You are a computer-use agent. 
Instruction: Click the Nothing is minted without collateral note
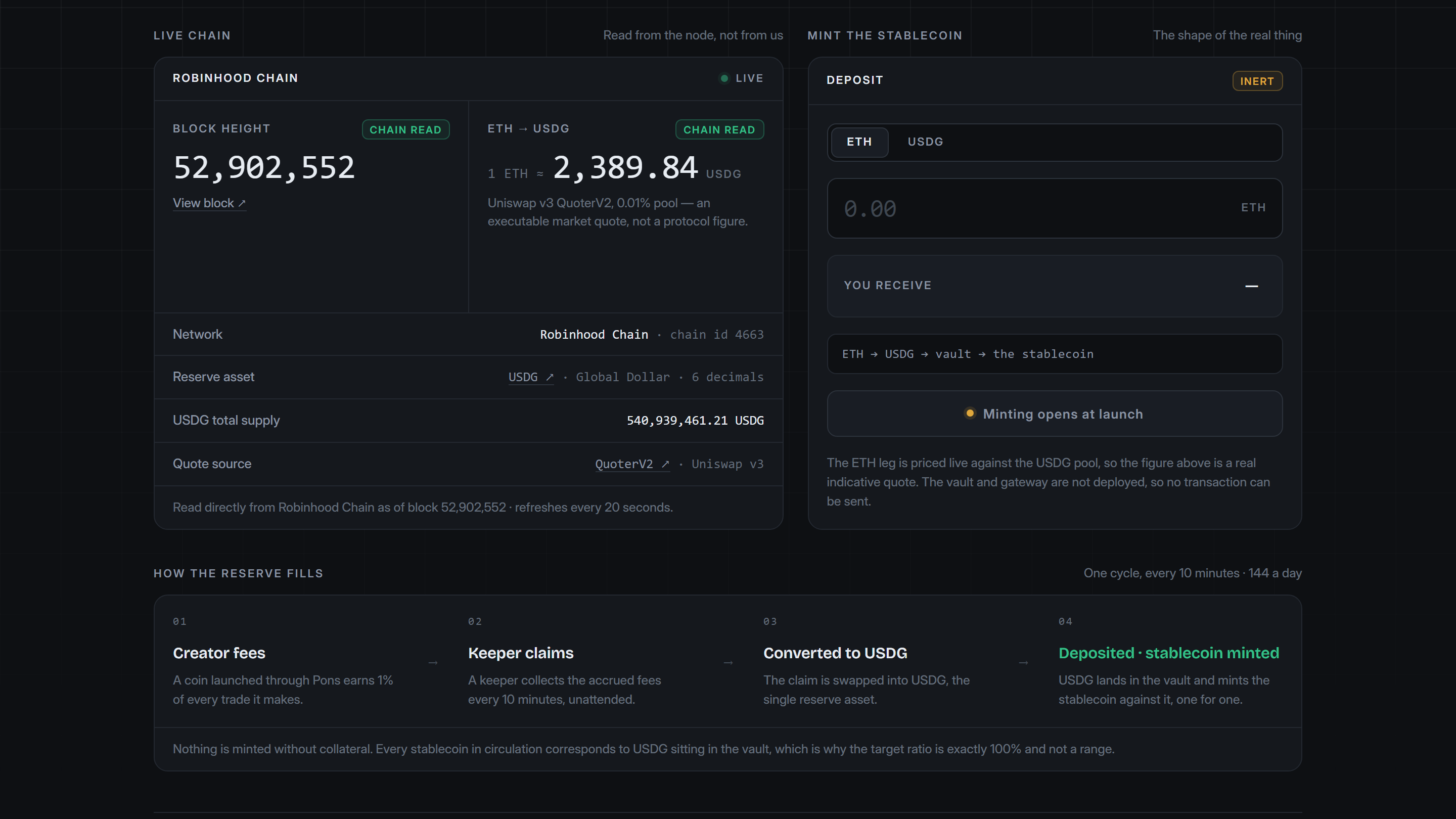(x=643, y=749)
